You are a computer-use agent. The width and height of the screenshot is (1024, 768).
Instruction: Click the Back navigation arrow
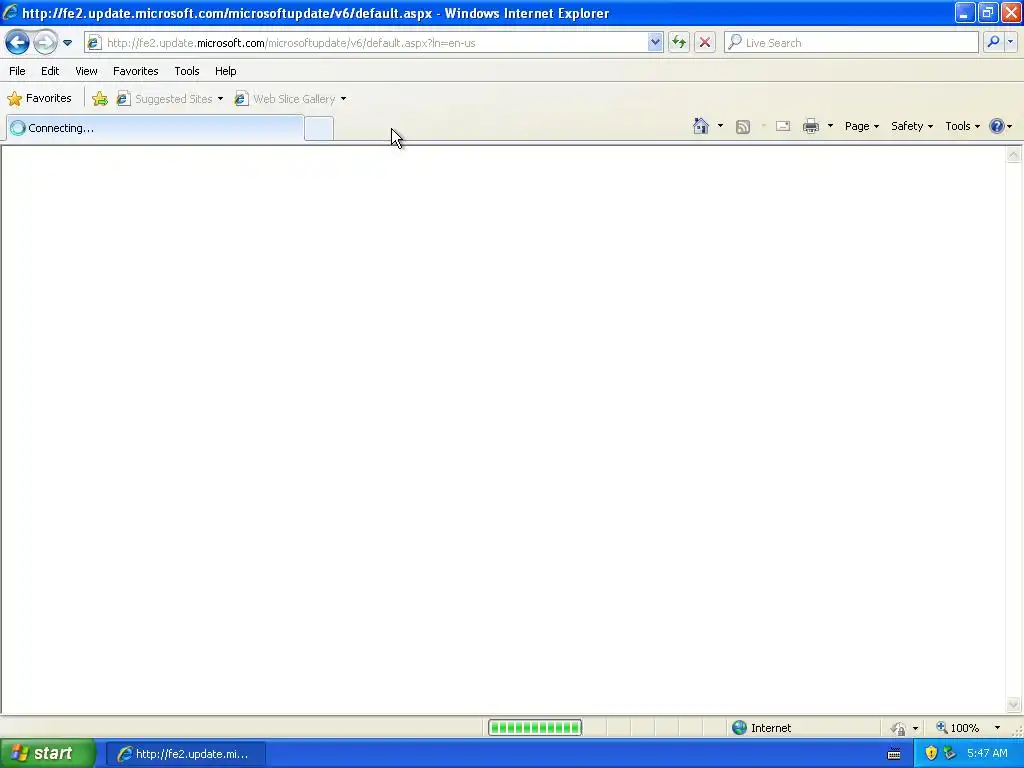[18, 42]
